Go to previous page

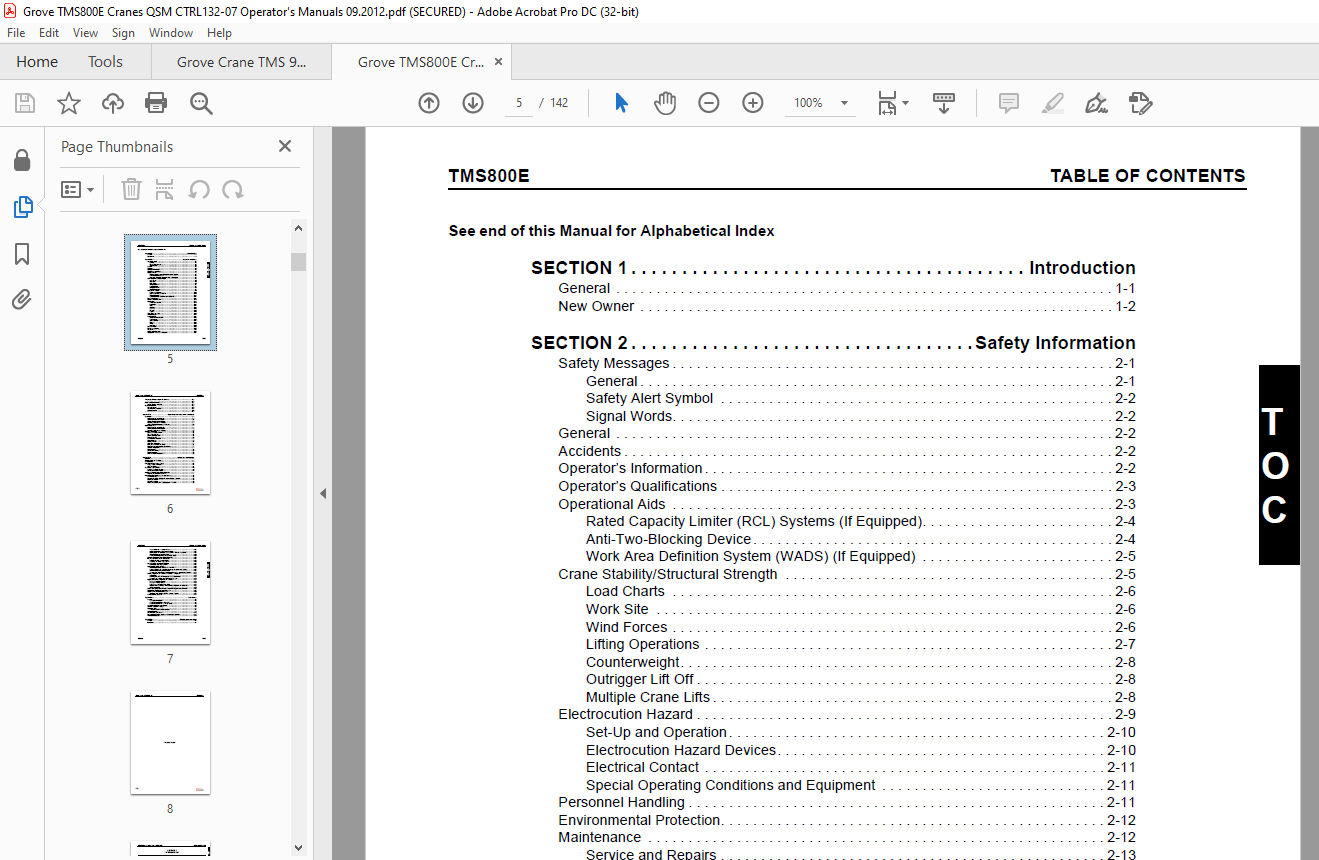(429, 103)
